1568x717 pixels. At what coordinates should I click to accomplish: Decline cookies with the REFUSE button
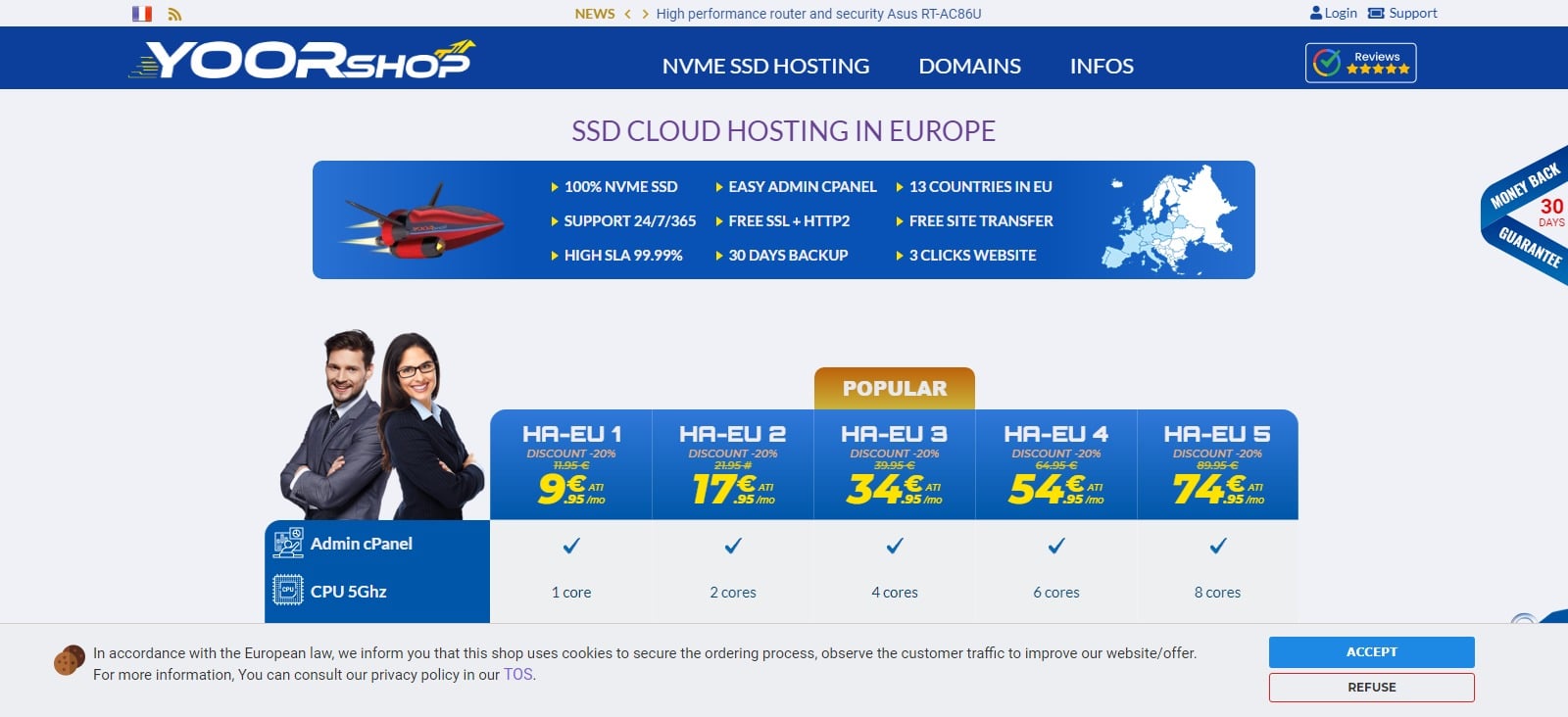coord(1372,688)
